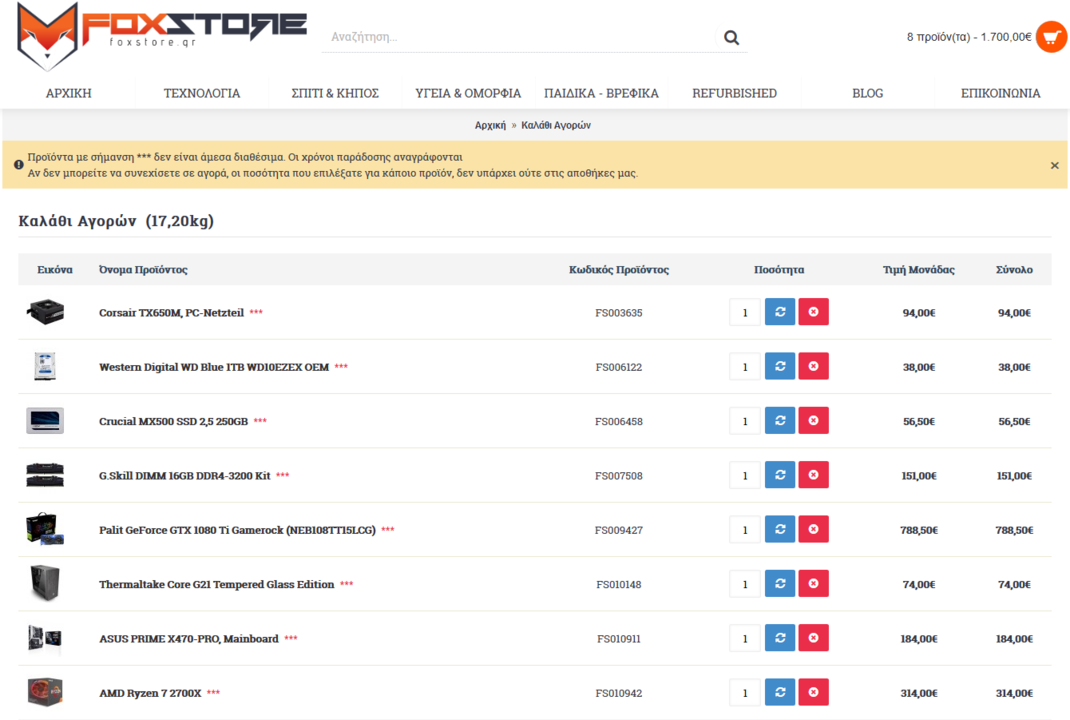
Task: Update quantity for Western Digital WD Blue
Action: [779, 366]
